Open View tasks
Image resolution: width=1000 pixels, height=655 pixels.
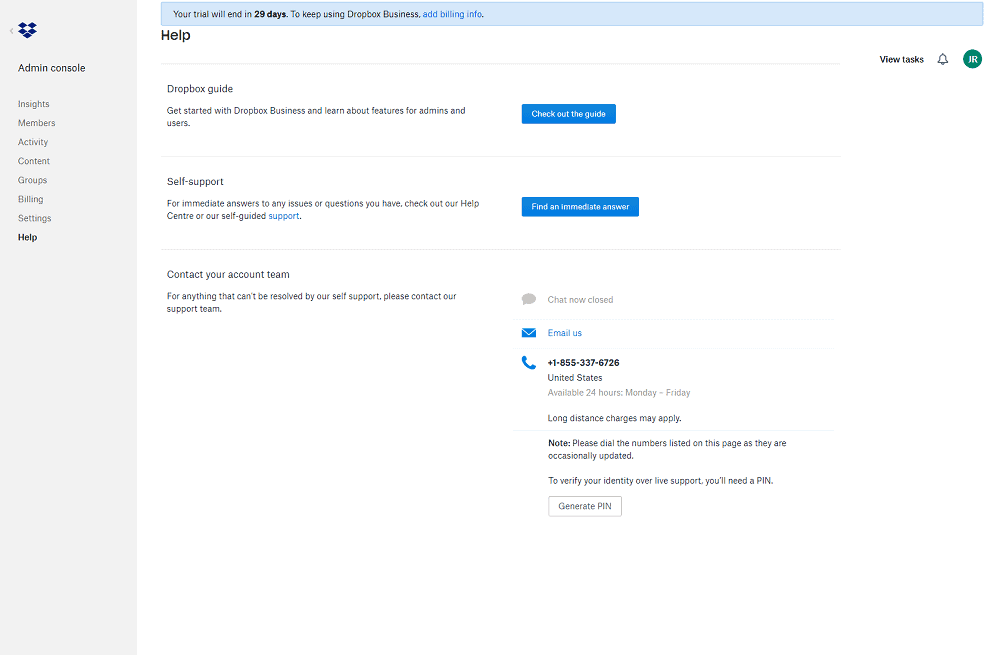pos(901,59)
